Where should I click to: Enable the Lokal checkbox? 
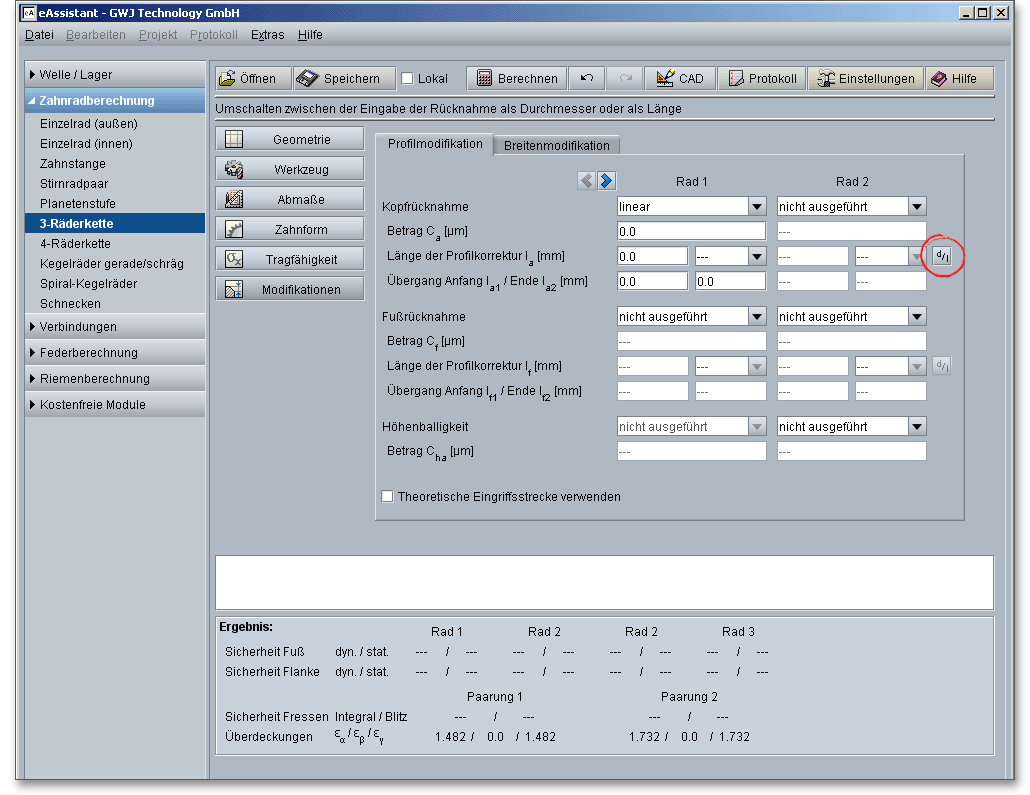point(407,79)
